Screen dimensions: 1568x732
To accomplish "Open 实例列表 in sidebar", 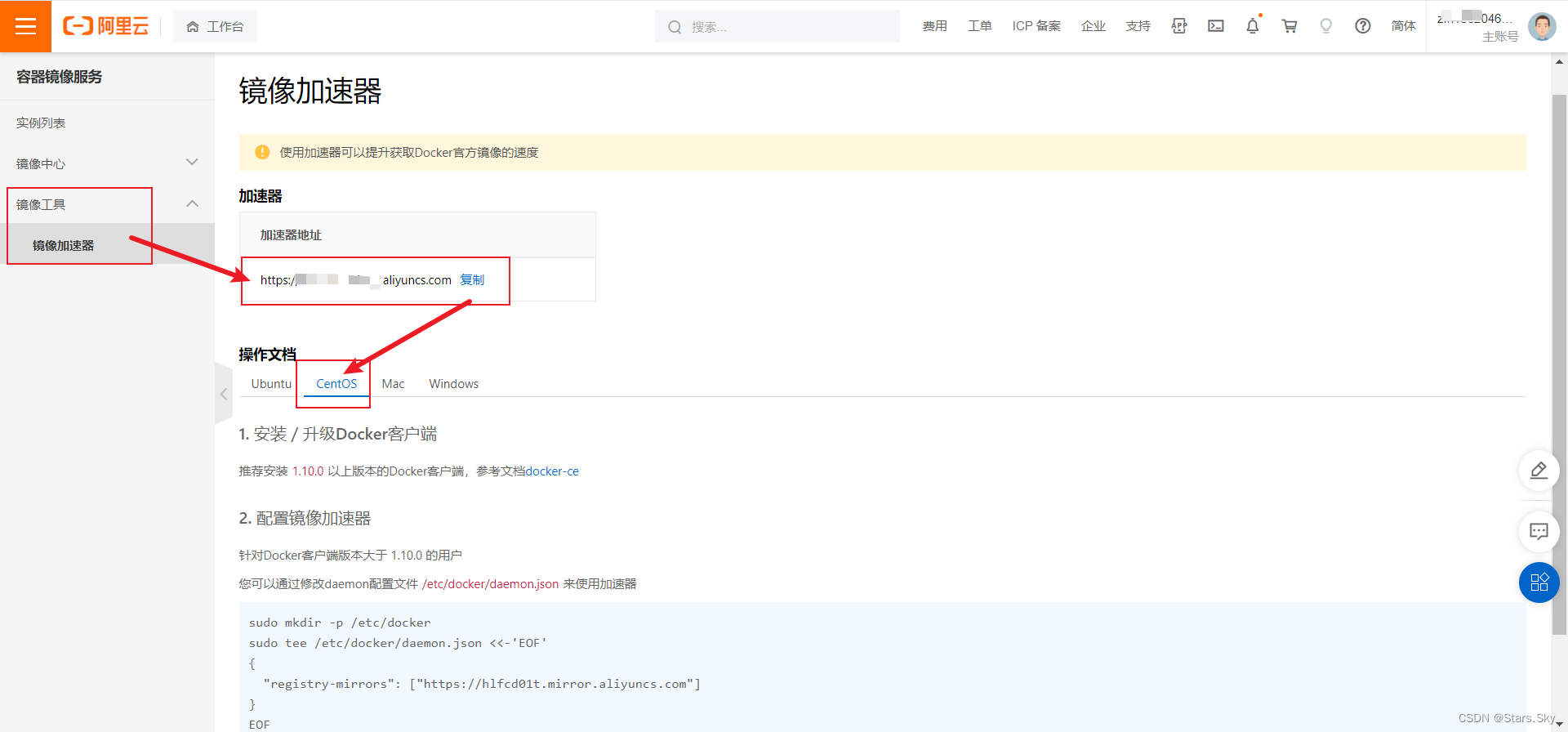I will tap(41, 123).
